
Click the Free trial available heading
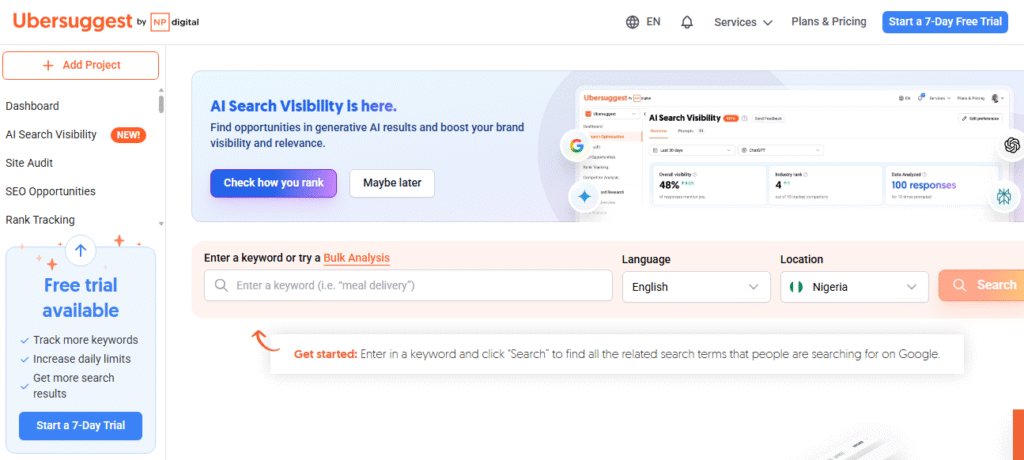tap(81, 297)
